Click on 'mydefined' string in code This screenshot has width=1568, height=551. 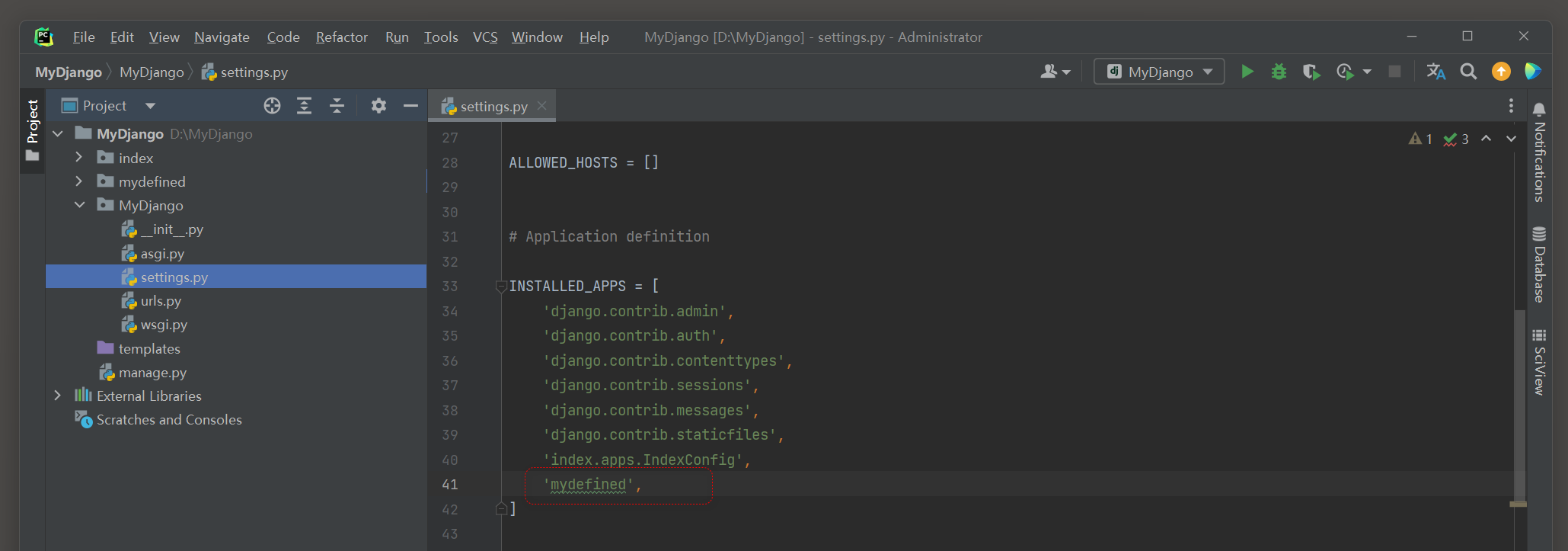pyautogui.click(x=588, y=485)
